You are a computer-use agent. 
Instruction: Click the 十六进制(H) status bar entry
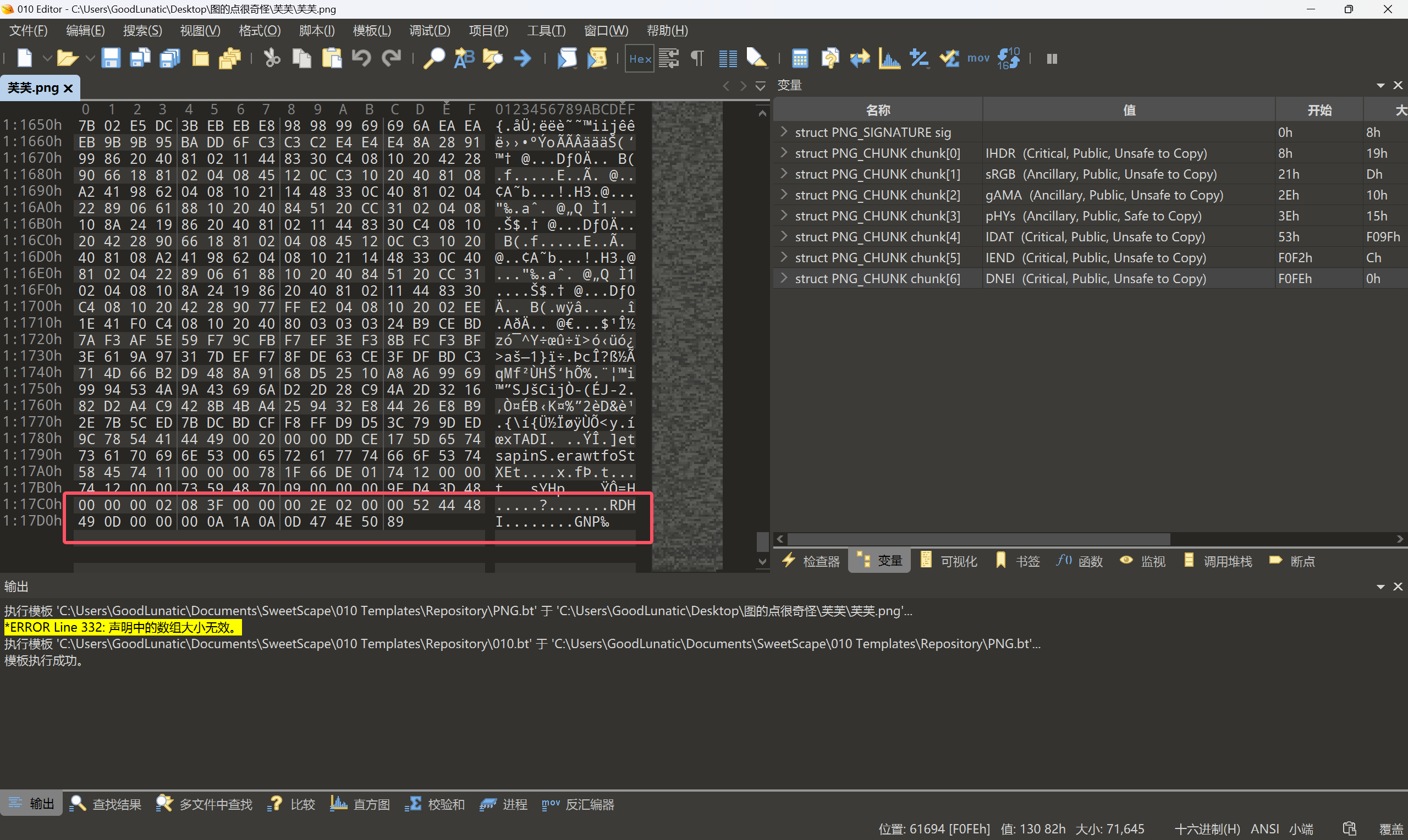point(1208,828)
